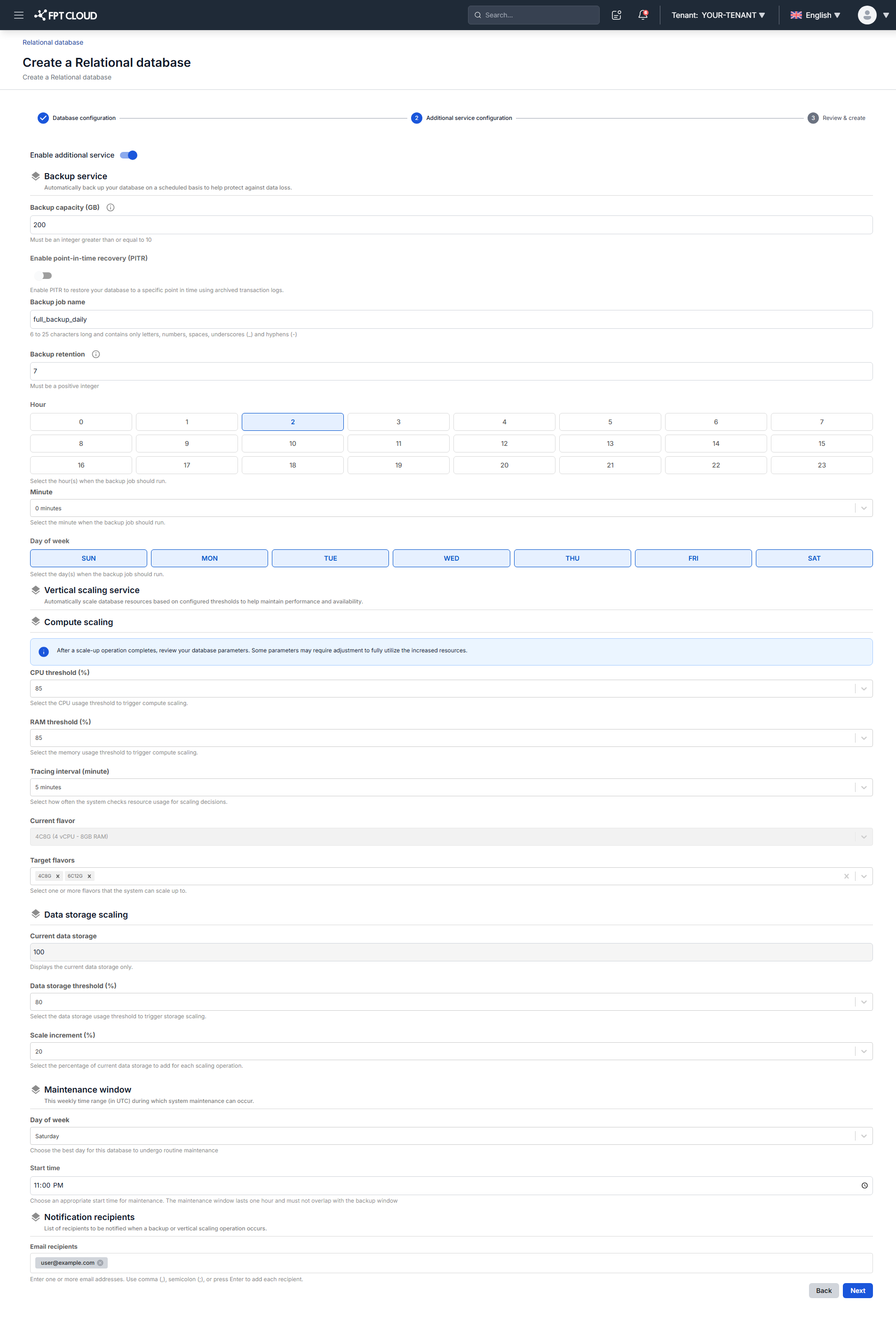This screenshot has width=896, height=1332.
Task: Click the Back button
Action: [824, 1291]
